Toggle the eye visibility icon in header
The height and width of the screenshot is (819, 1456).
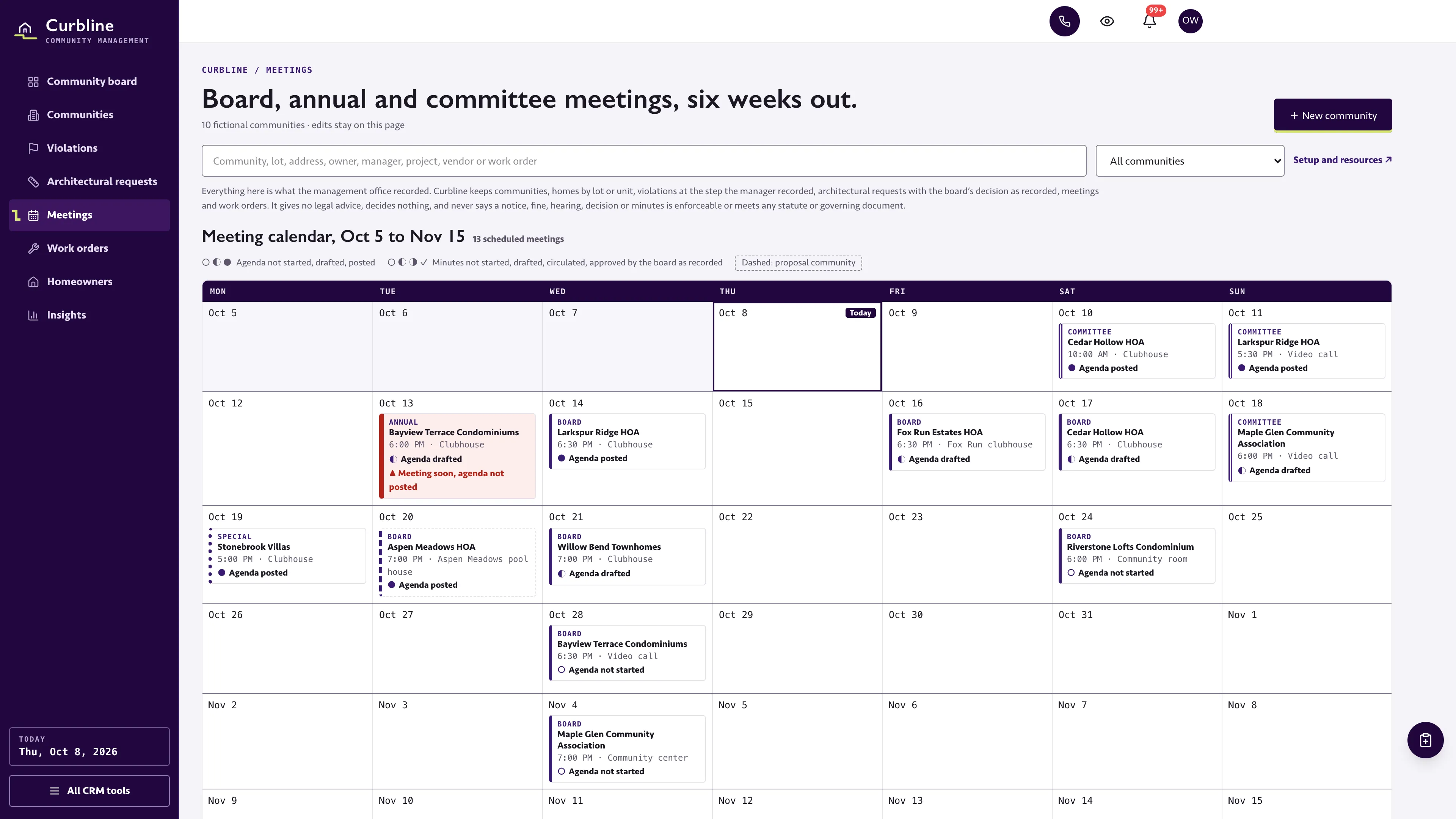coord(1107,21)
